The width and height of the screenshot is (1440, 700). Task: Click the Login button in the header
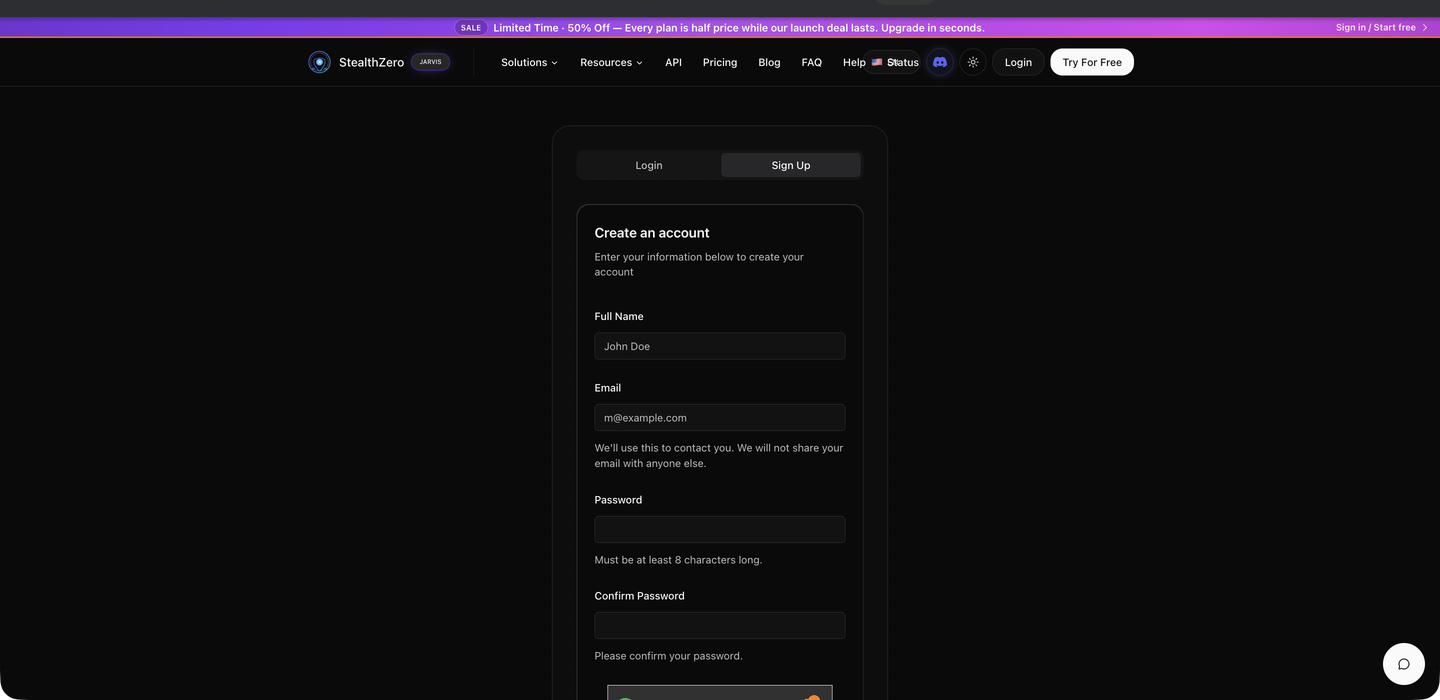tap(1018, 62)
